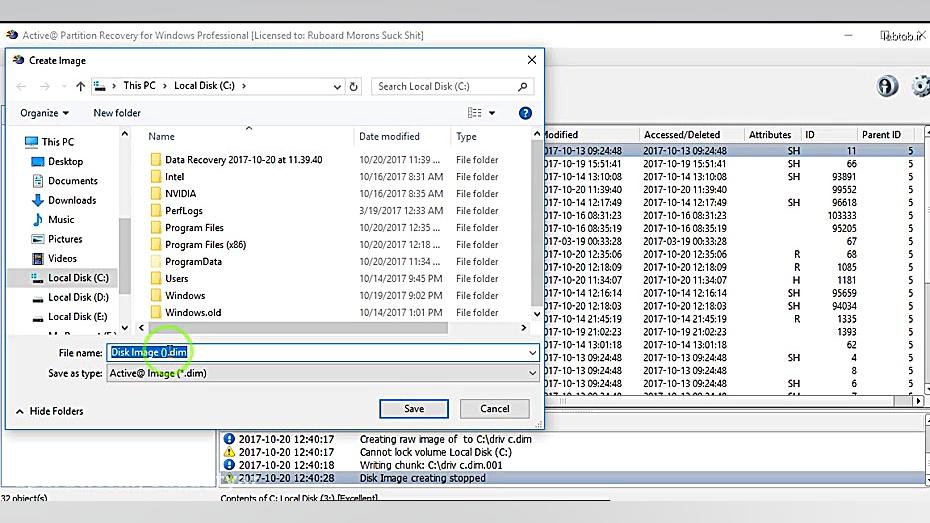Open the Save as type dropdown
This screenshot has width=930, height=523.
pos(532,373)
